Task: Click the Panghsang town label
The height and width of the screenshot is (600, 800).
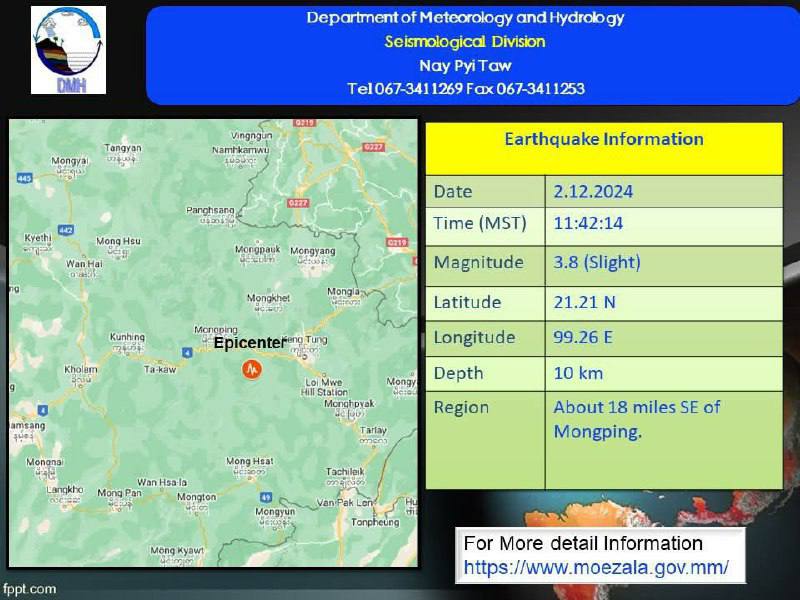Action: click(211, 211)
